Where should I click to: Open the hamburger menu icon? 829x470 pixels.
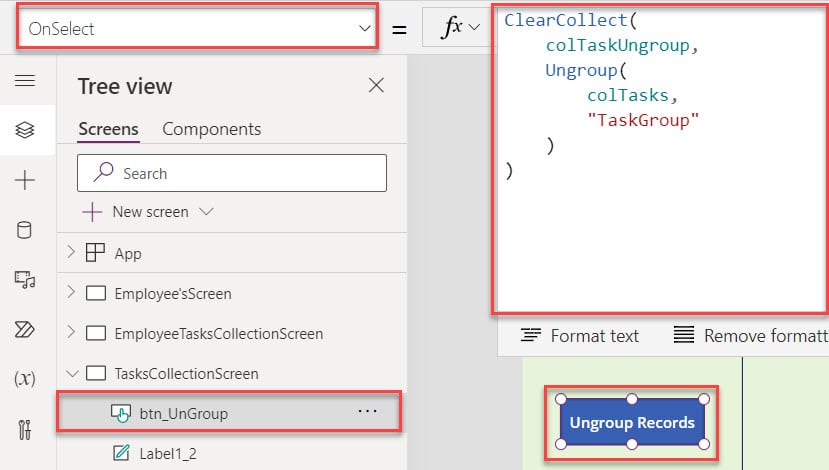coord(25,80)
